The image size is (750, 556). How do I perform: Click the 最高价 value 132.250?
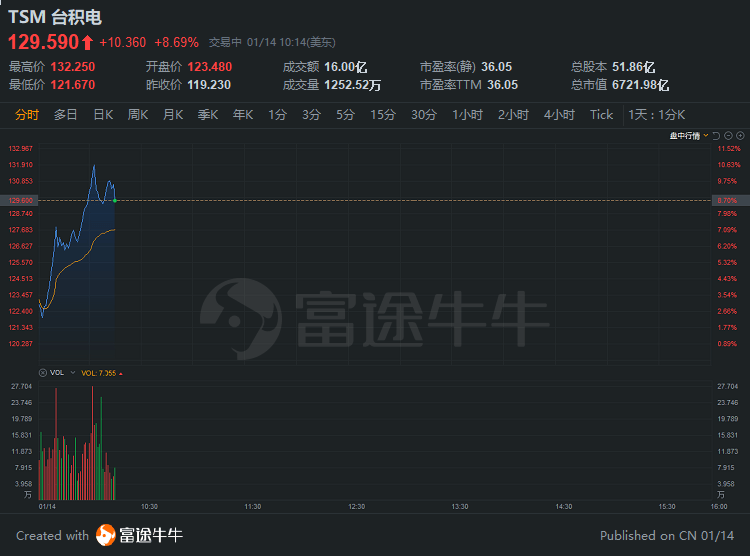tap(73, 67)
